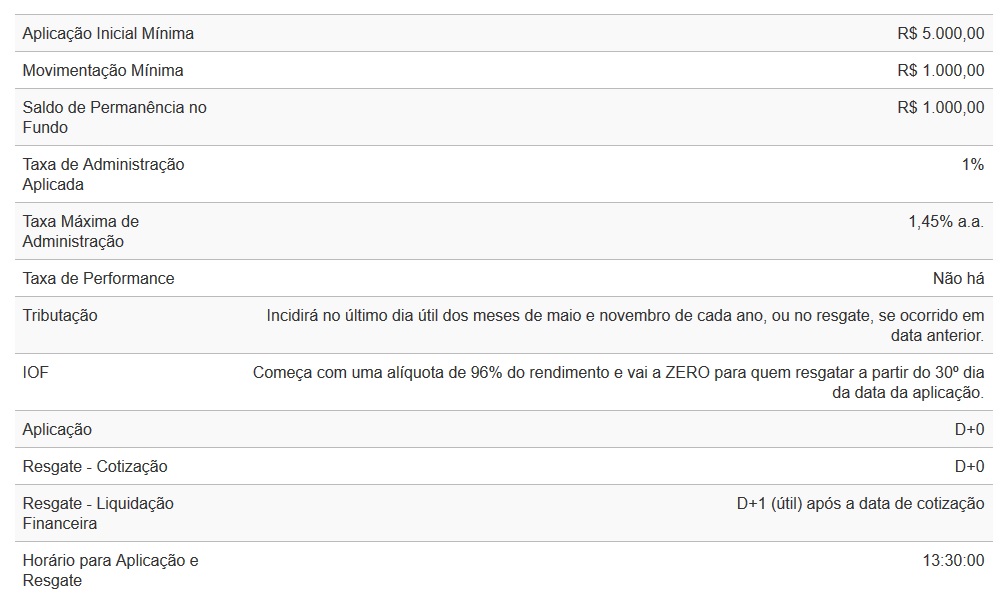Click the 'Movimentação Mínima' row label
1002x598 pixels.
[103, 71]
